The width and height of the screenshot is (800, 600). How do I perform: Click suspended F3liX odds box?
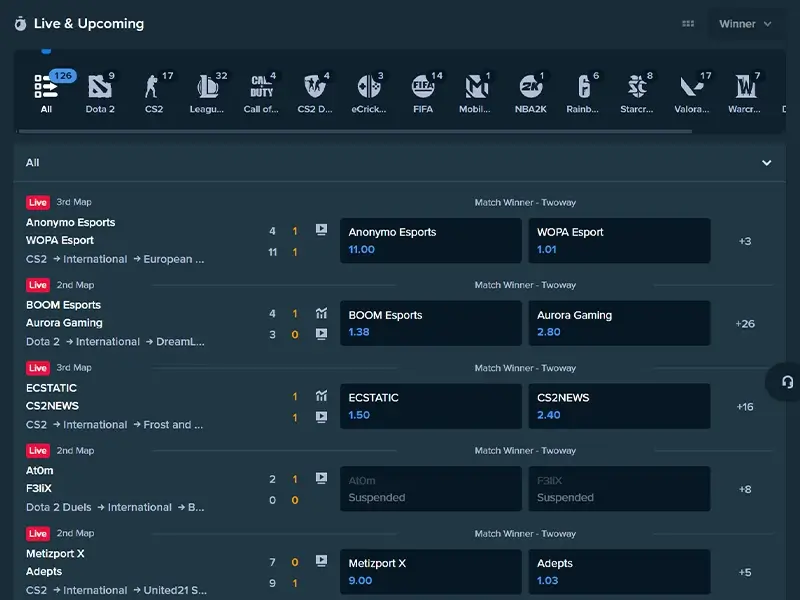(619, 489)
